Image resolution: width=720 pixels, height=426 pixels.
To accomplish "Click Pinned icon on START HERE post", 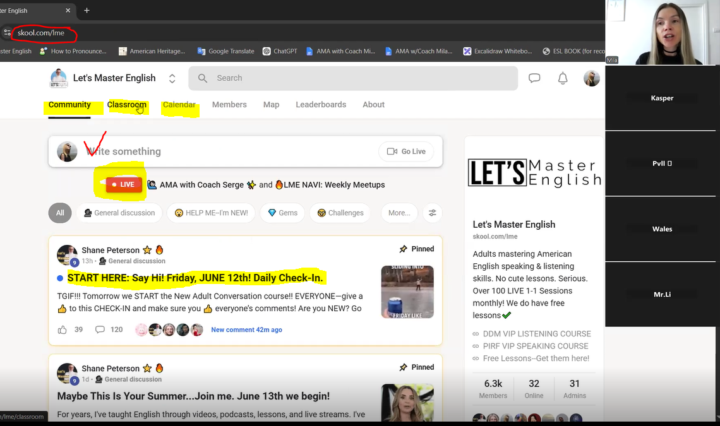I will click(403, 249).
